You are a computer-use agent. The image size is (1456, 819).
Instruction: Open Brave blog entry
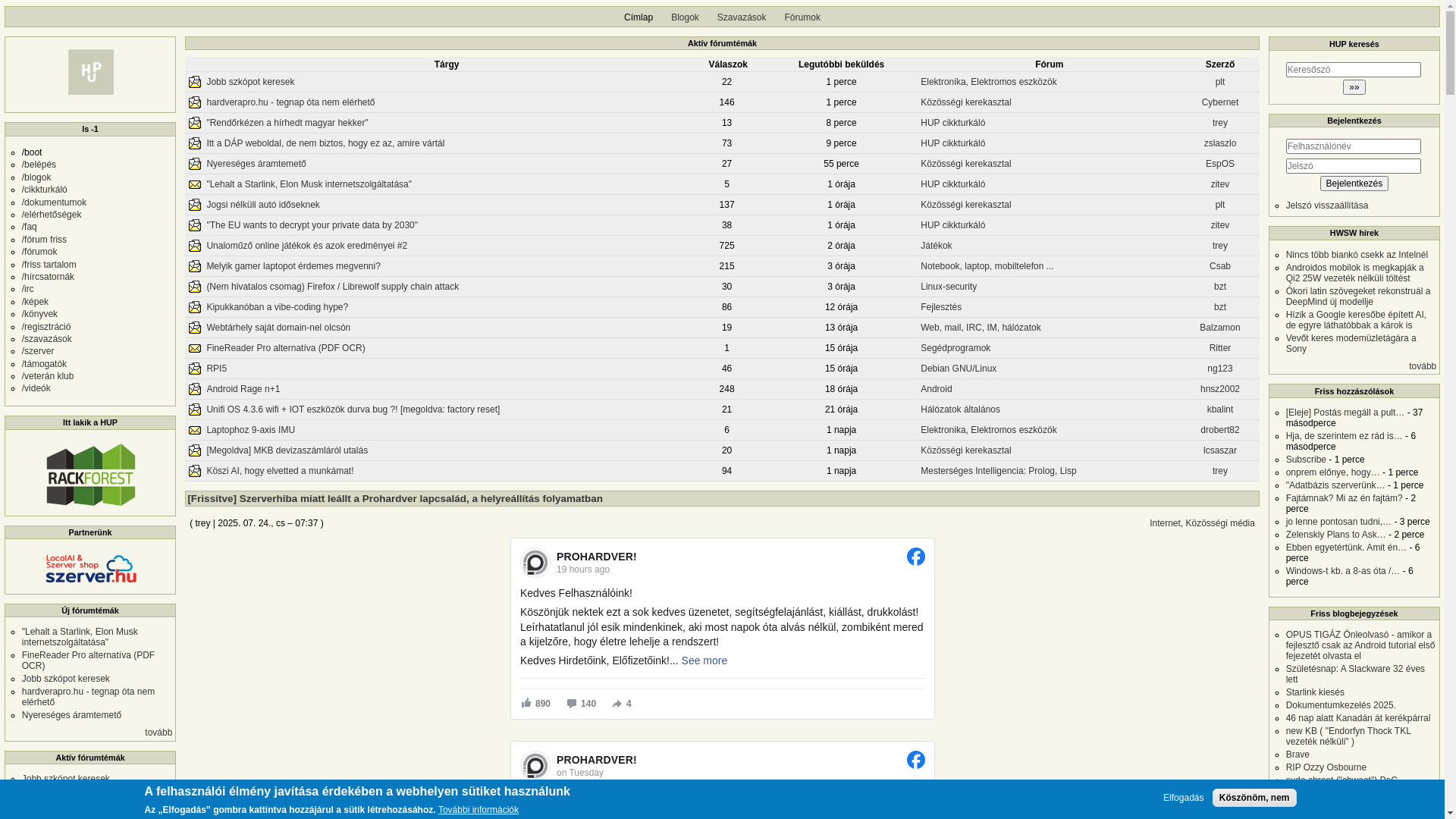coord(1298,755)
